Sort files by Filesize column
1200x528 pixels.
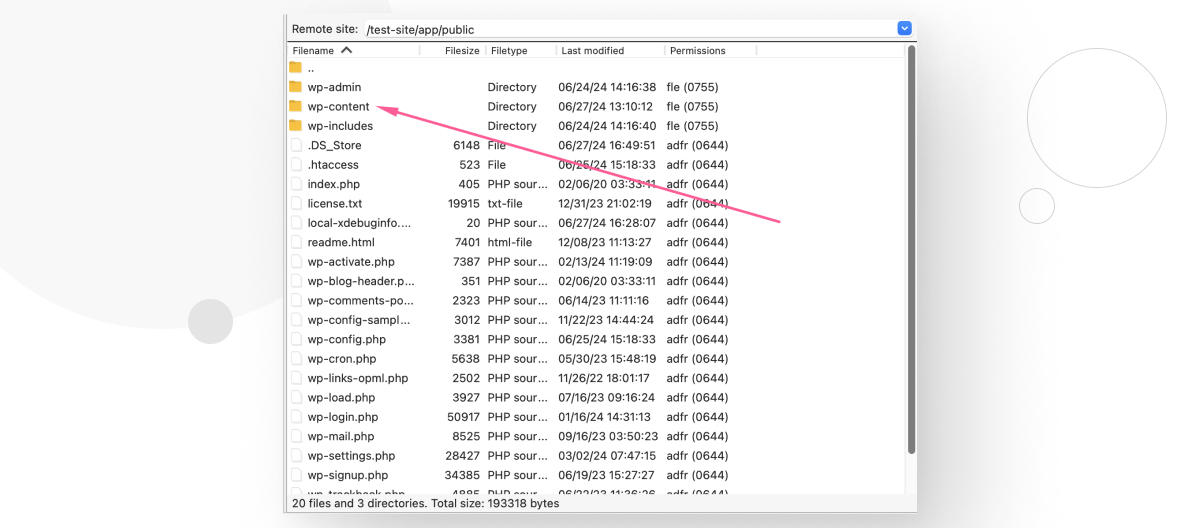pos(462,50)
